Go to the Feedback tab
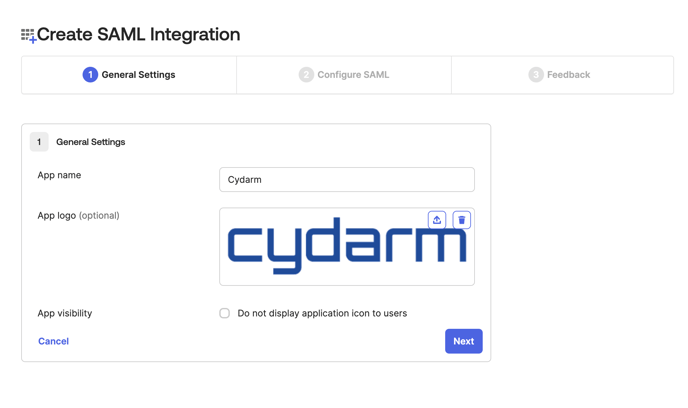 click(563, 75)
